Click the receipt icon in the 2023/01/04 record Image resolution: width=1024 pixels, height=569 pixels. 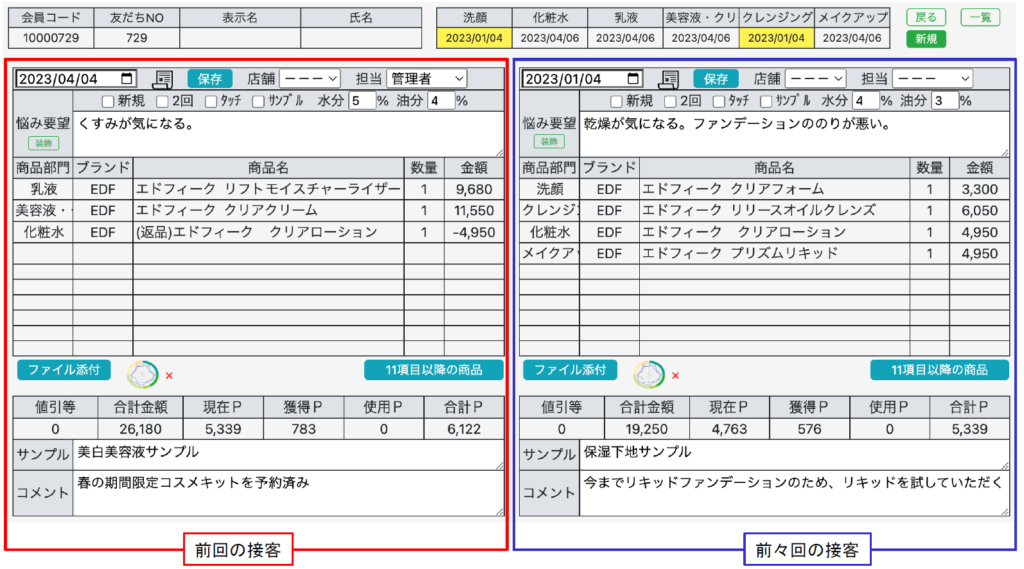click(669, 79)
